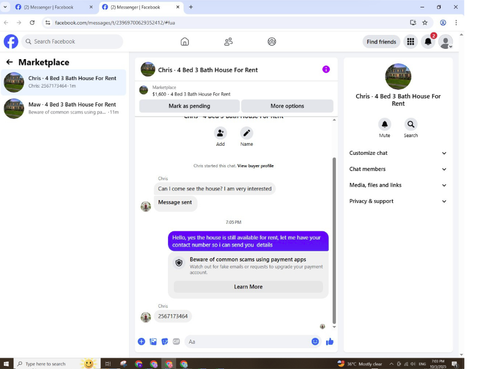Image resolution: width=500 pixels, height=369 pixels.
Task: Edit the chat name pencil icon
Action: coord(246,133)
